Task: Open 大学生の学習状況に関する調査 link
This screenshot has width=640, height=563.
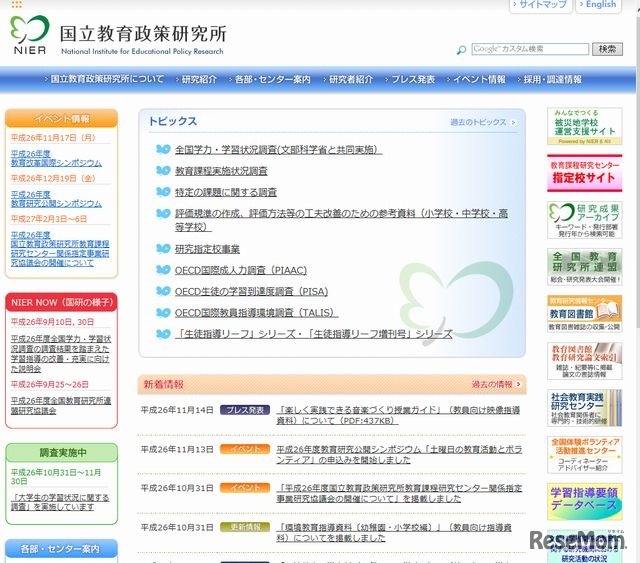Action: pos(60,502)
